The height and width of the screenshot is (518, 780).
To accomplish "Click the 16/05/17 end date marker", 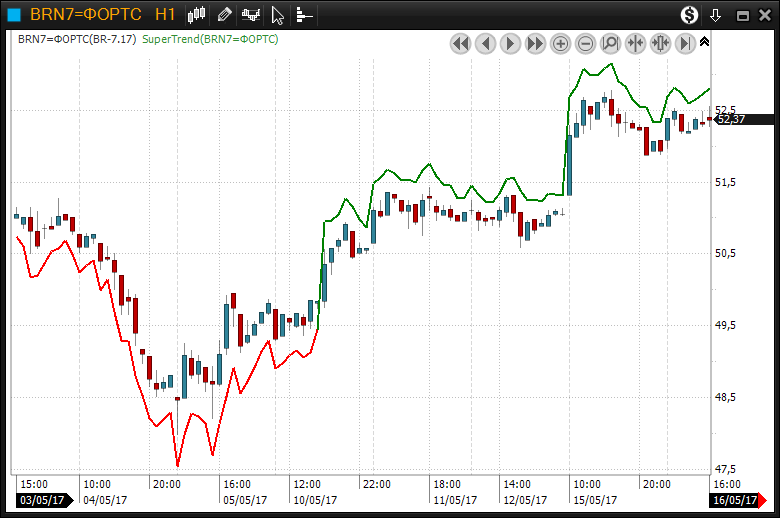I will point(735,500).
